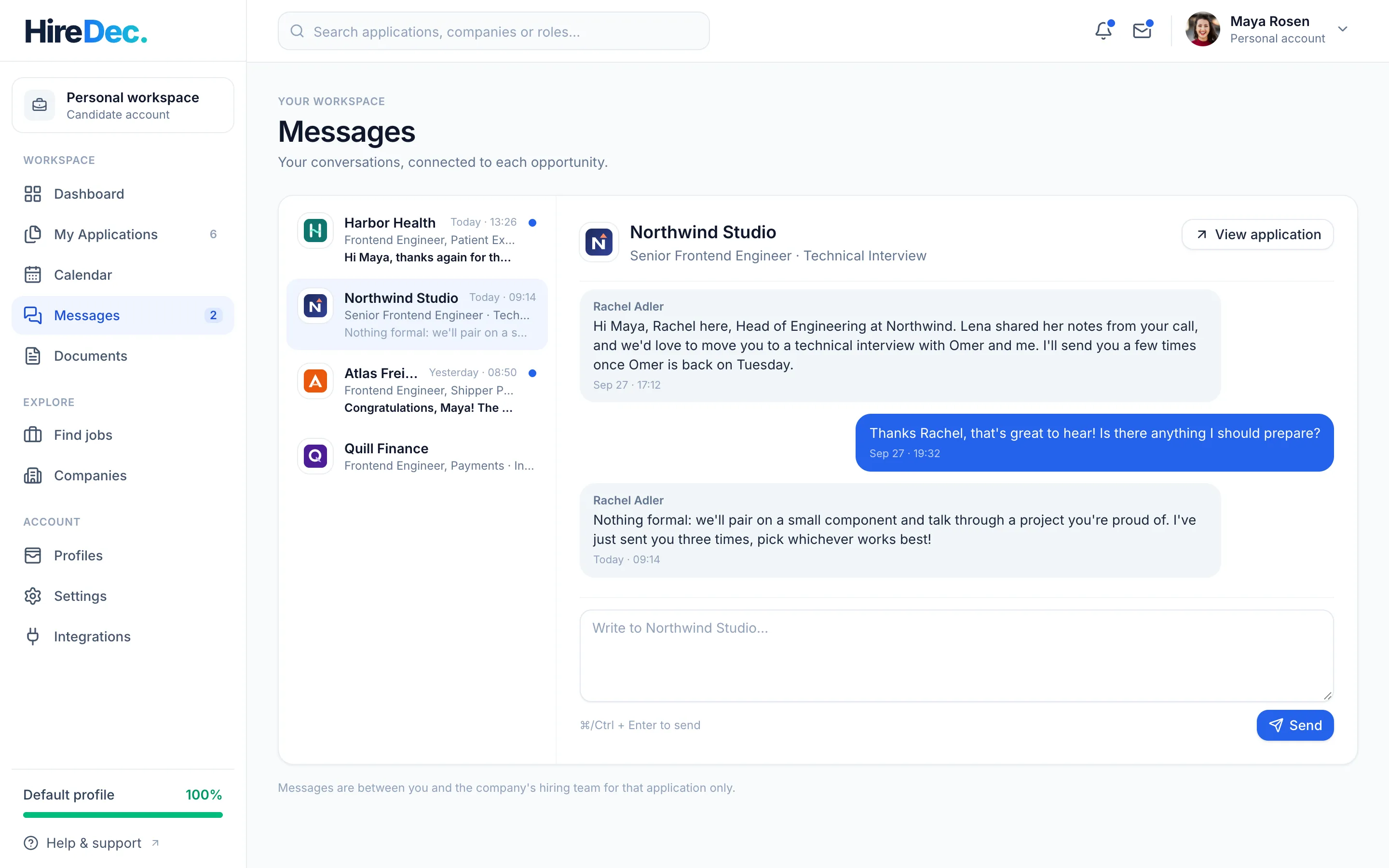Click the Atlas Freight unread dot
The height and width of the screenshot is (868, 1389).
[x=532, y=373]
